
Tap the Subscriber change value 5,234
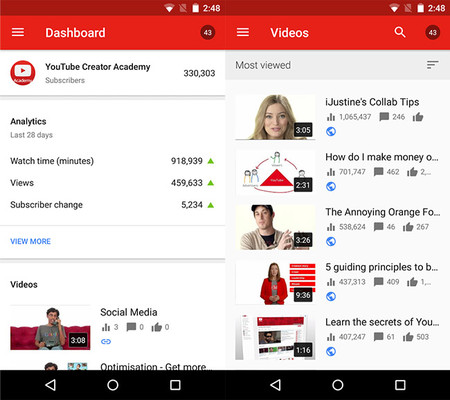point(192,205)
